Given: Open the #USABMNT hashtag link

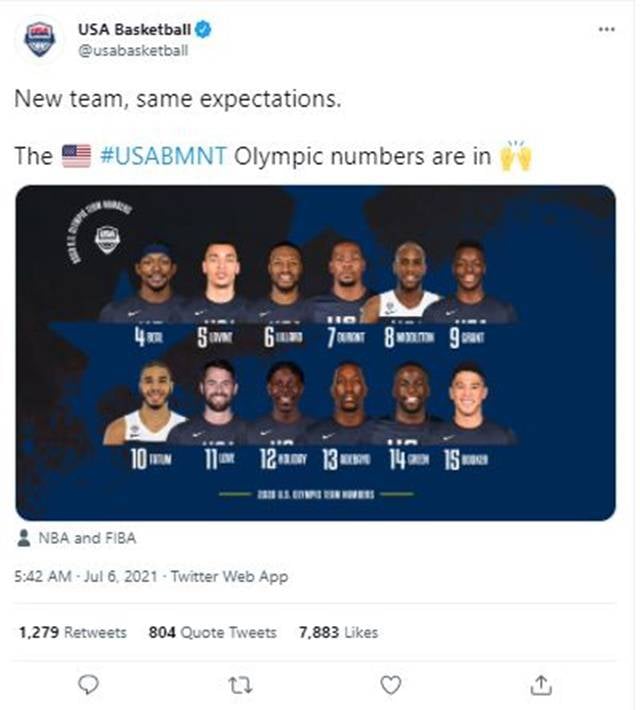Looking at the screenshot, I should point(164,156).
